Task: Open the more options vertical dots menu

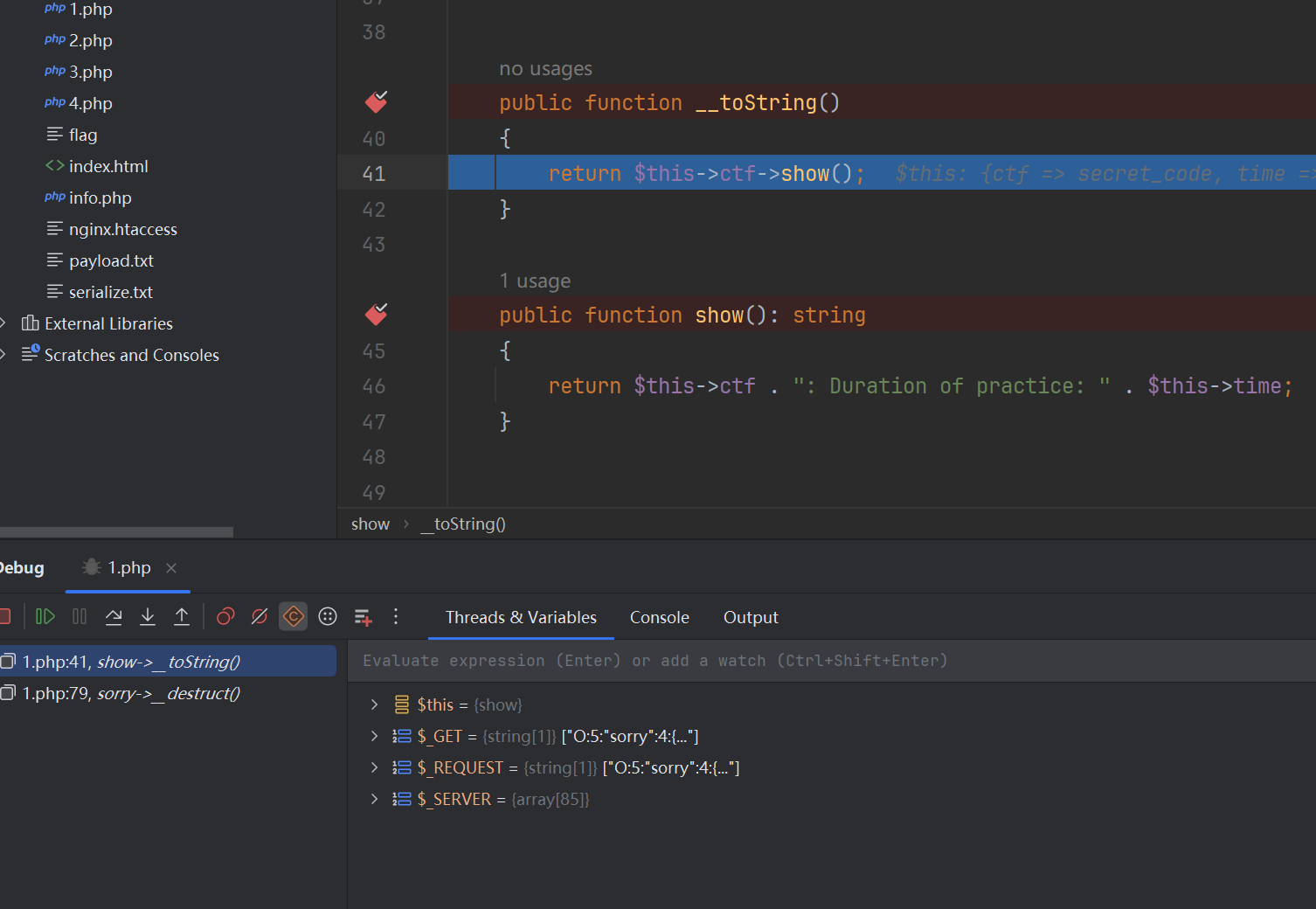Action: (x=396, y=617)
